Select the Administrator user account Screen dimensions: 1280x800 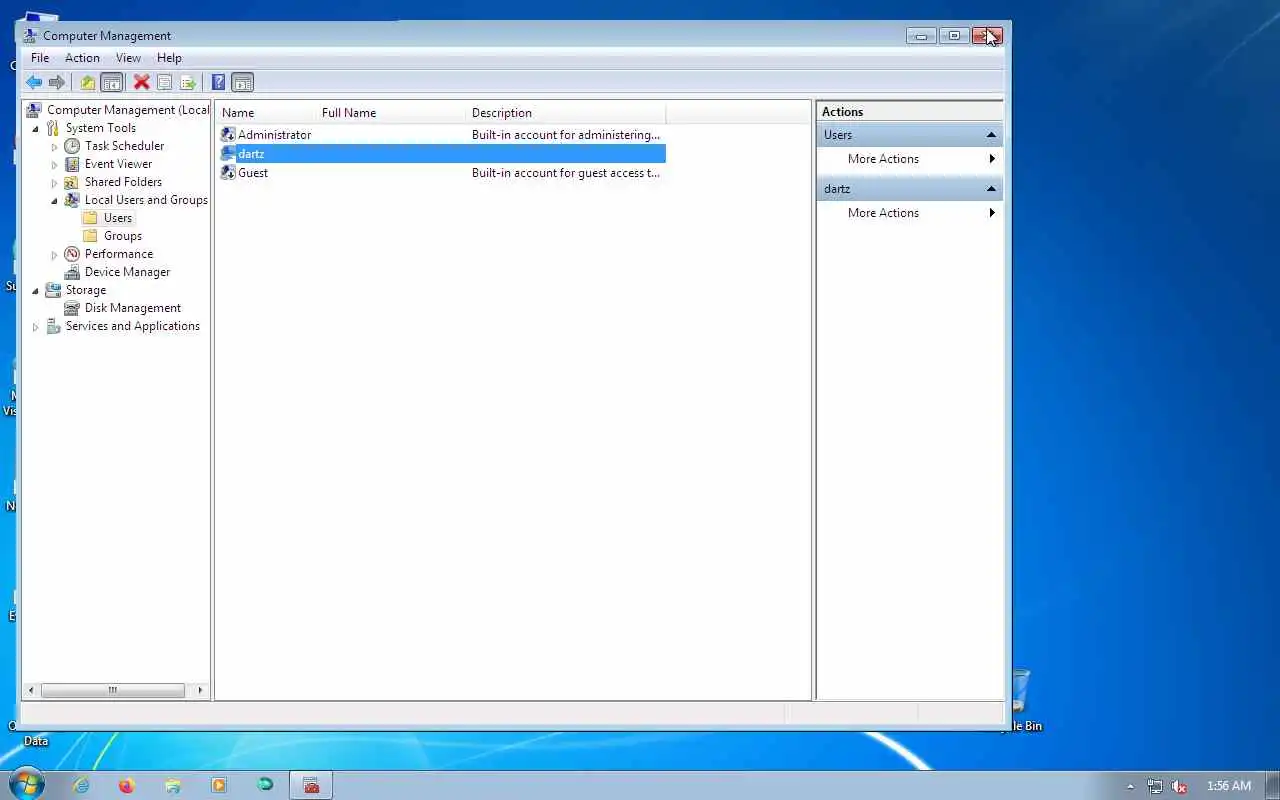(x=274, y=135)
